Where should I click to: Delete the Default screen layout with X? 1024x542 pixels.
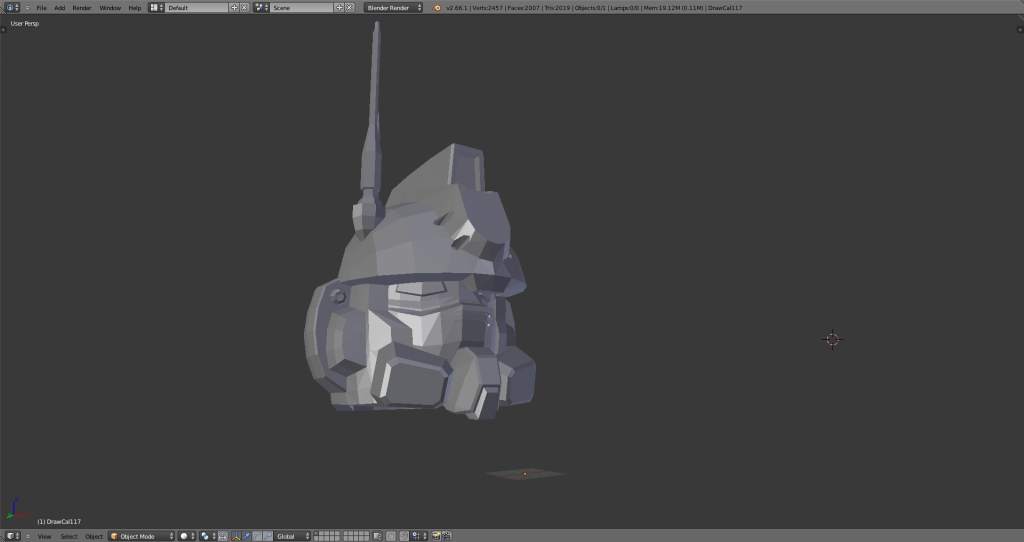point(244,7)
